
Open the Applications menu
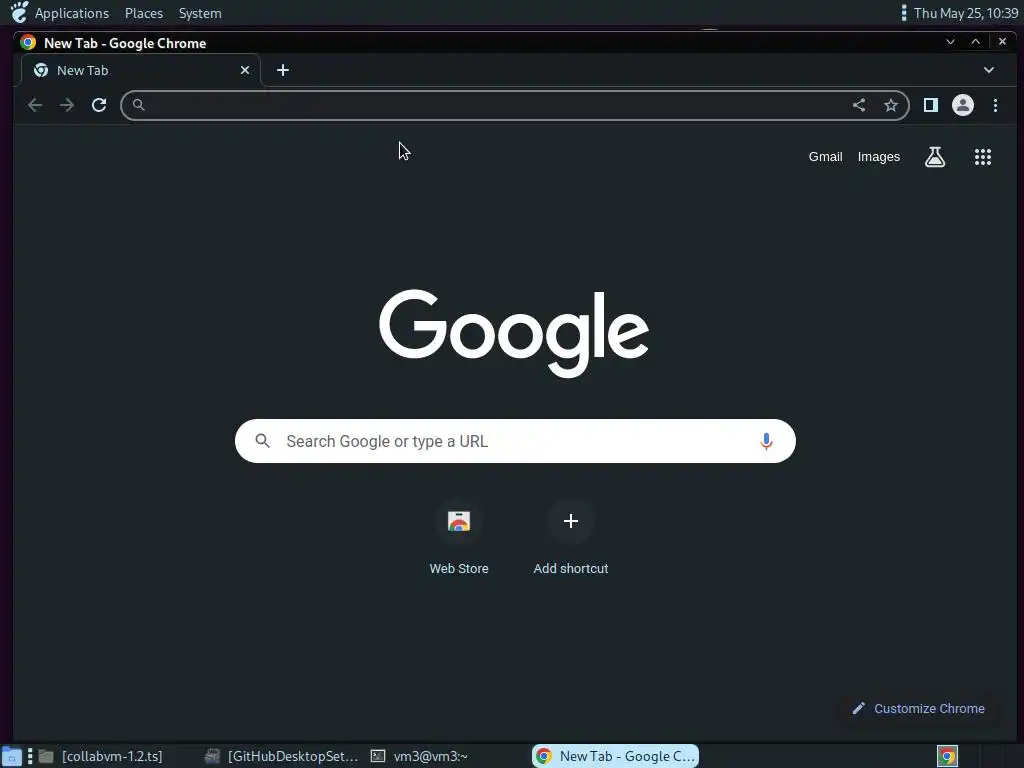point(72,13)
